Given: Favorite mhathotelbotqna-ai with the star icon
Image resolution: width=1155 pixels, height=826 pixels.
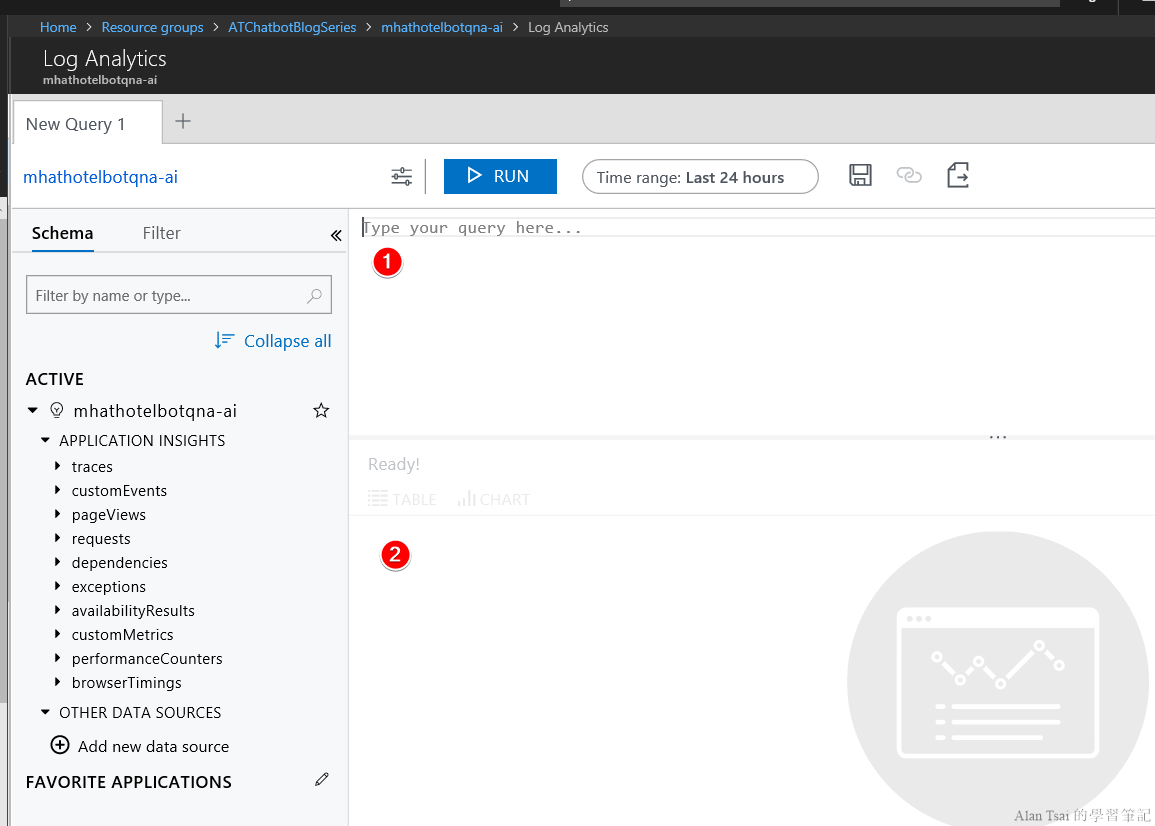Looking at the screenshot, I should pyautogui.click(x=321, y=410).
